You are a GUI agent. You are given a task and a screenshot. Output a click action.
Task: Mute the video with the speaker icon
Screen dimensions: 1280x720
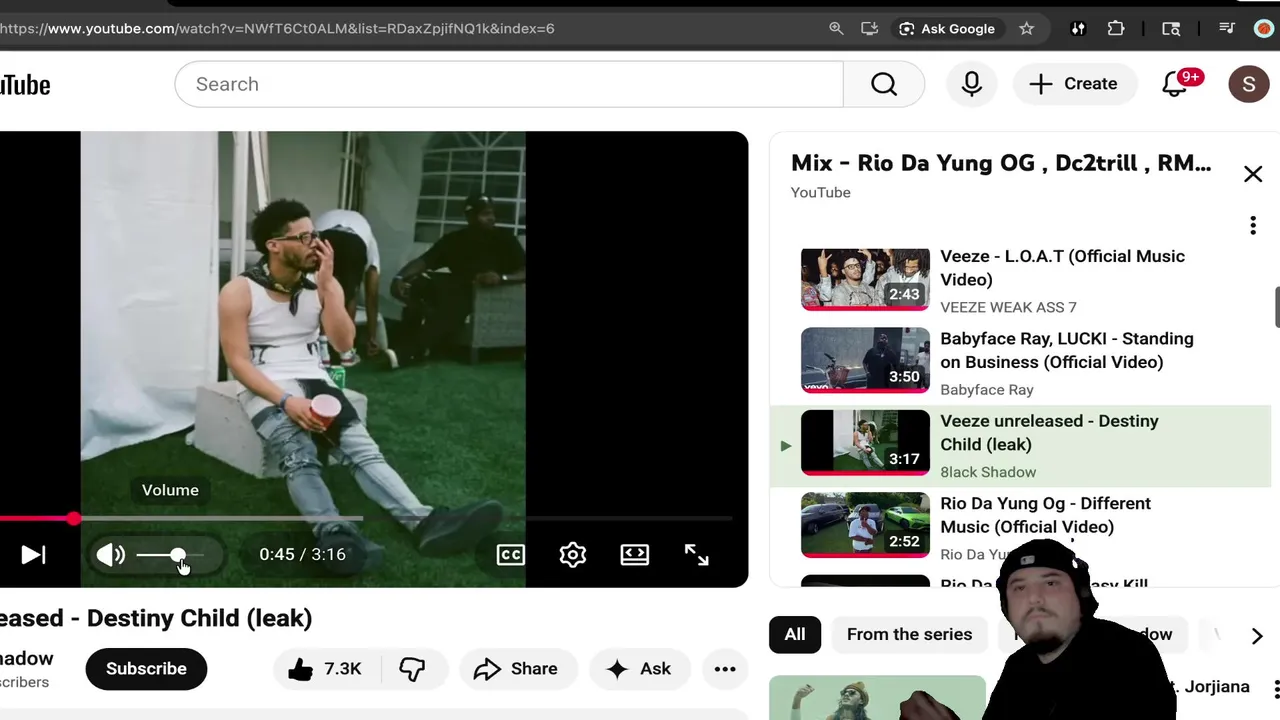pyautogui.click(x=110, y=555)
